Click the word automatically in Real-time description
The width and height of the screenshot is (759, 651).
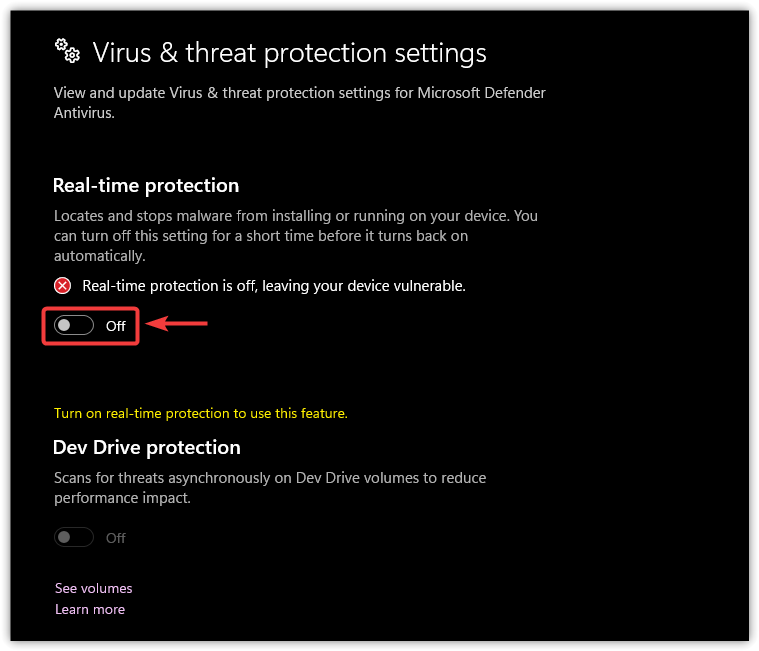click(x=102, y=257)
